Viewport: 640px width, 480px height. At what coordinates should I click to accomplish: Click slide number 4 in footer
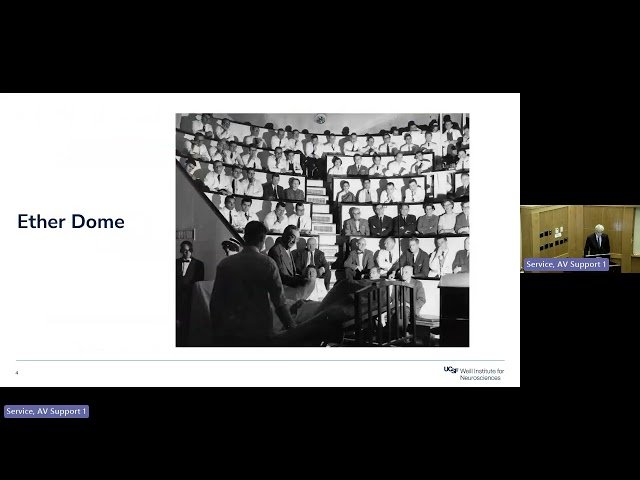17,373
